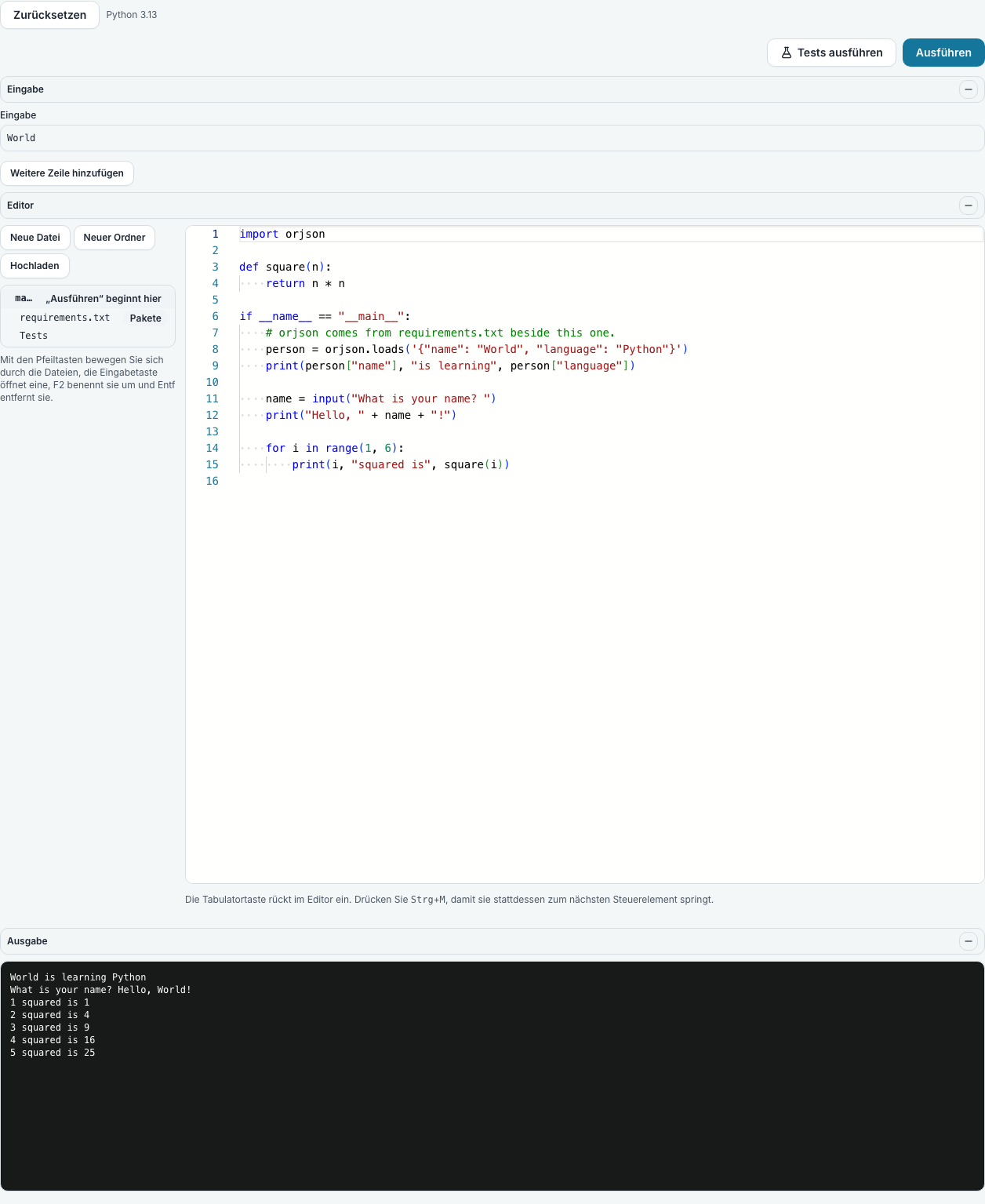The image size is (985, 1204).
Task: Click the Strg+M hint below the editor
Action: click(x=428, y=900)
